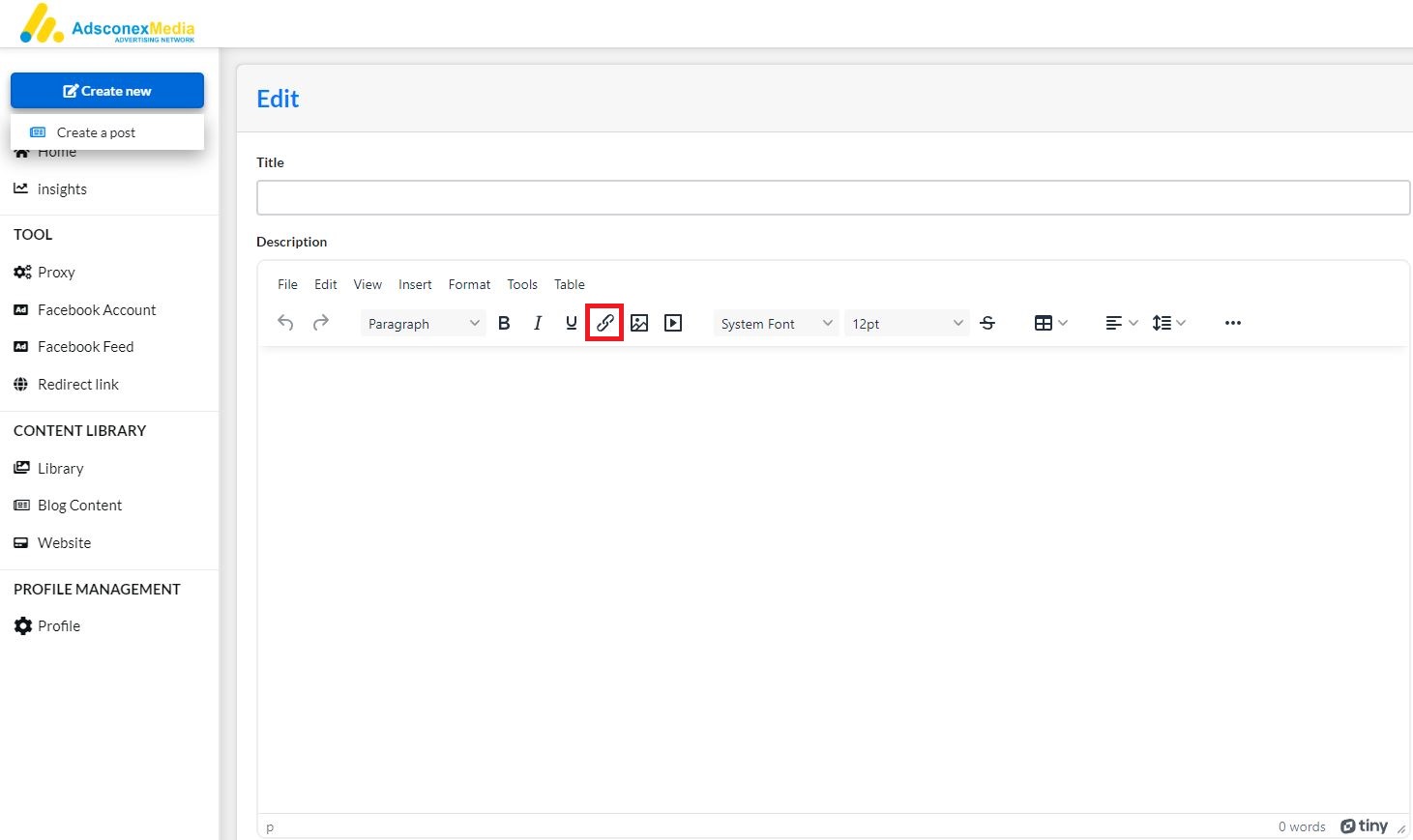Viewport: 1413px width, 840px height.
Task: Open the 12pt font size dropdown
Action: point(906,324)
